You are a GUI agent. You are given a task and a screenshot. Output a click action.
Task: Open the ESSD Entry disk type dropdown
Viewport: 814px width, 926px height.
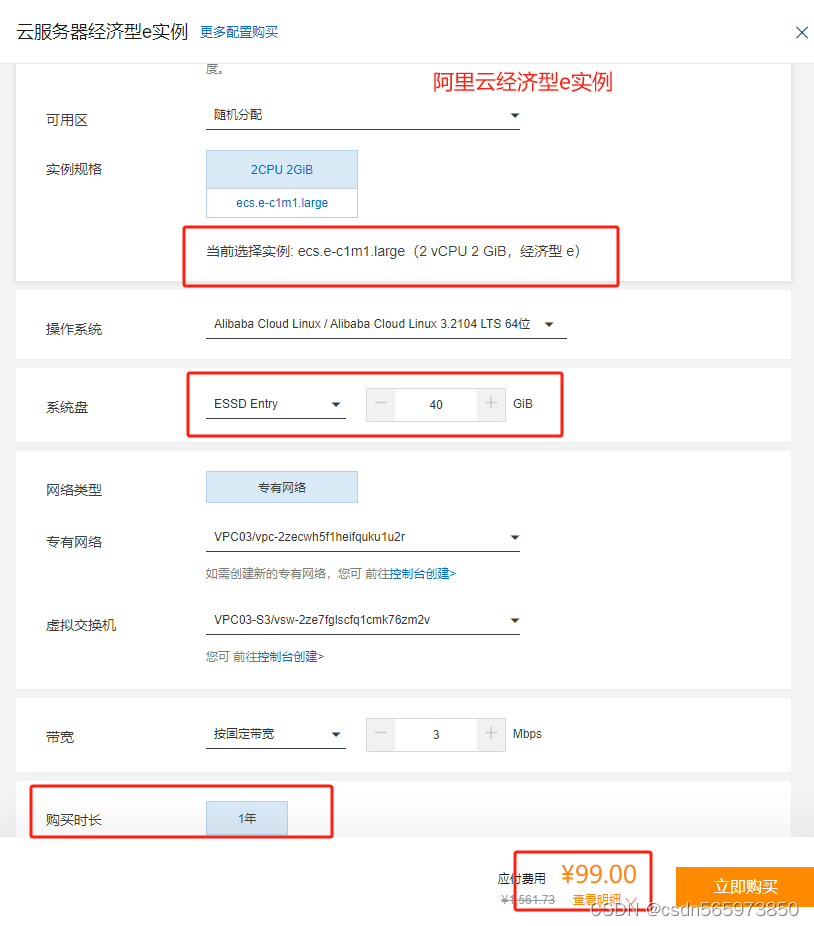pyautogui.click(x=275, y=405)
